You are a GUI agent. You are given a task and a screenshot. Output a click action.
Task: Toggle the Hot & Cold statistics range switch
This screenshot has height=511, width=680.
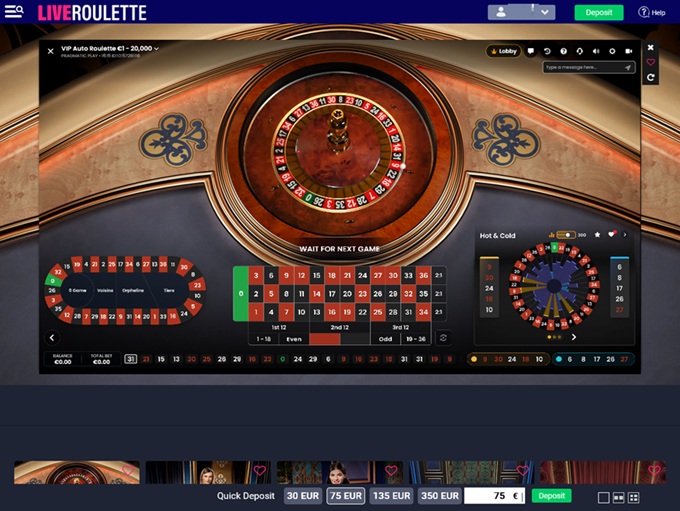point(566,235)
